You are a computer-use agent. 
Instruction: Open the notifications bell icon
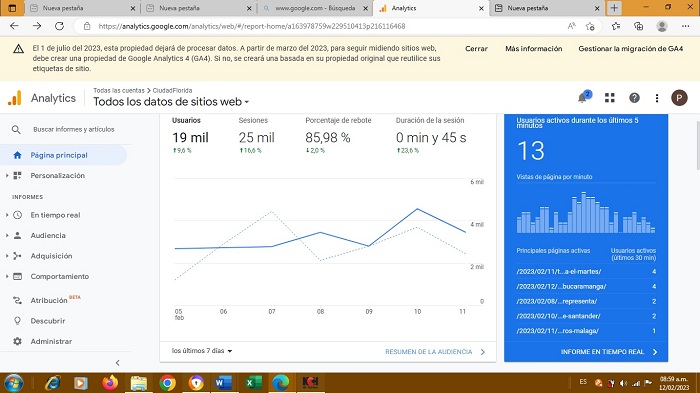[x=583, y=97]
